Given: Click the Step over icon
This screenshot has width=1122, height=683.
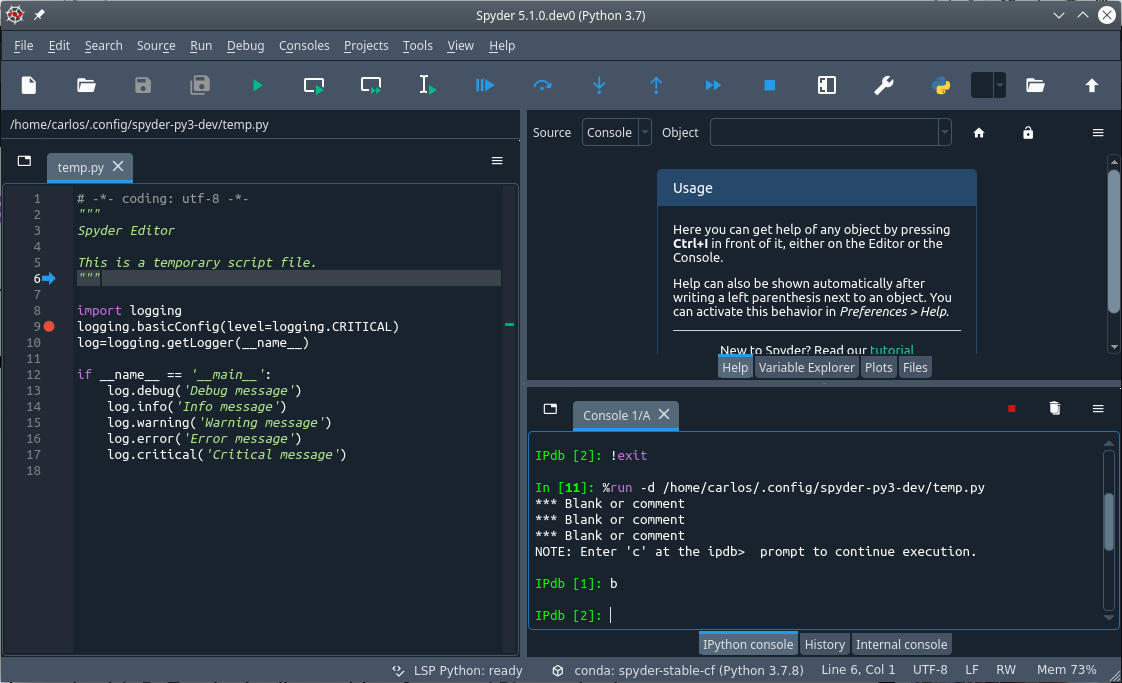Looking at the screenshot, I should [x=542, y=86].
